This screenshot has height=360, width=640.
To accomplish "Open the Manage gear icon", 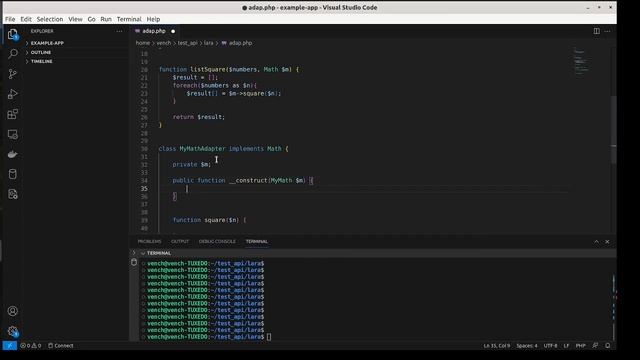I will pos(13,331).
